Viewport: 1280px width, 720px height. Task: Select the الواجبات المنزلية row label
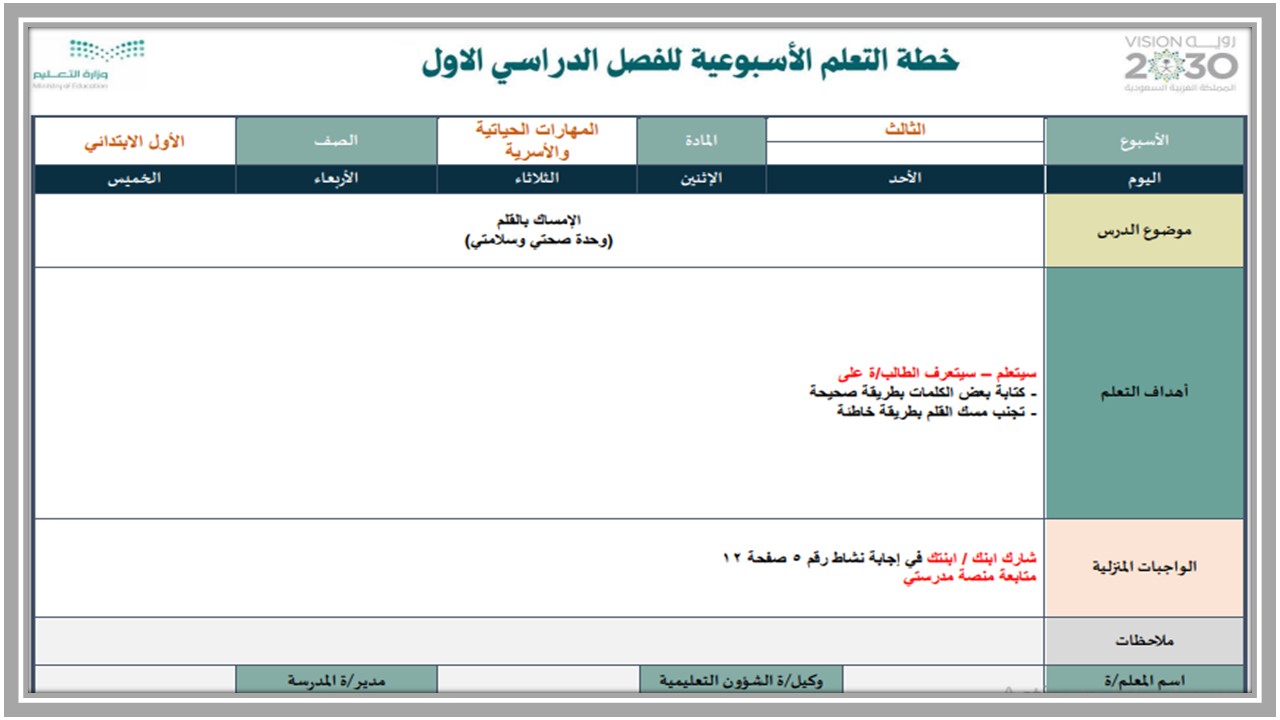click(x=1145, y=568)
